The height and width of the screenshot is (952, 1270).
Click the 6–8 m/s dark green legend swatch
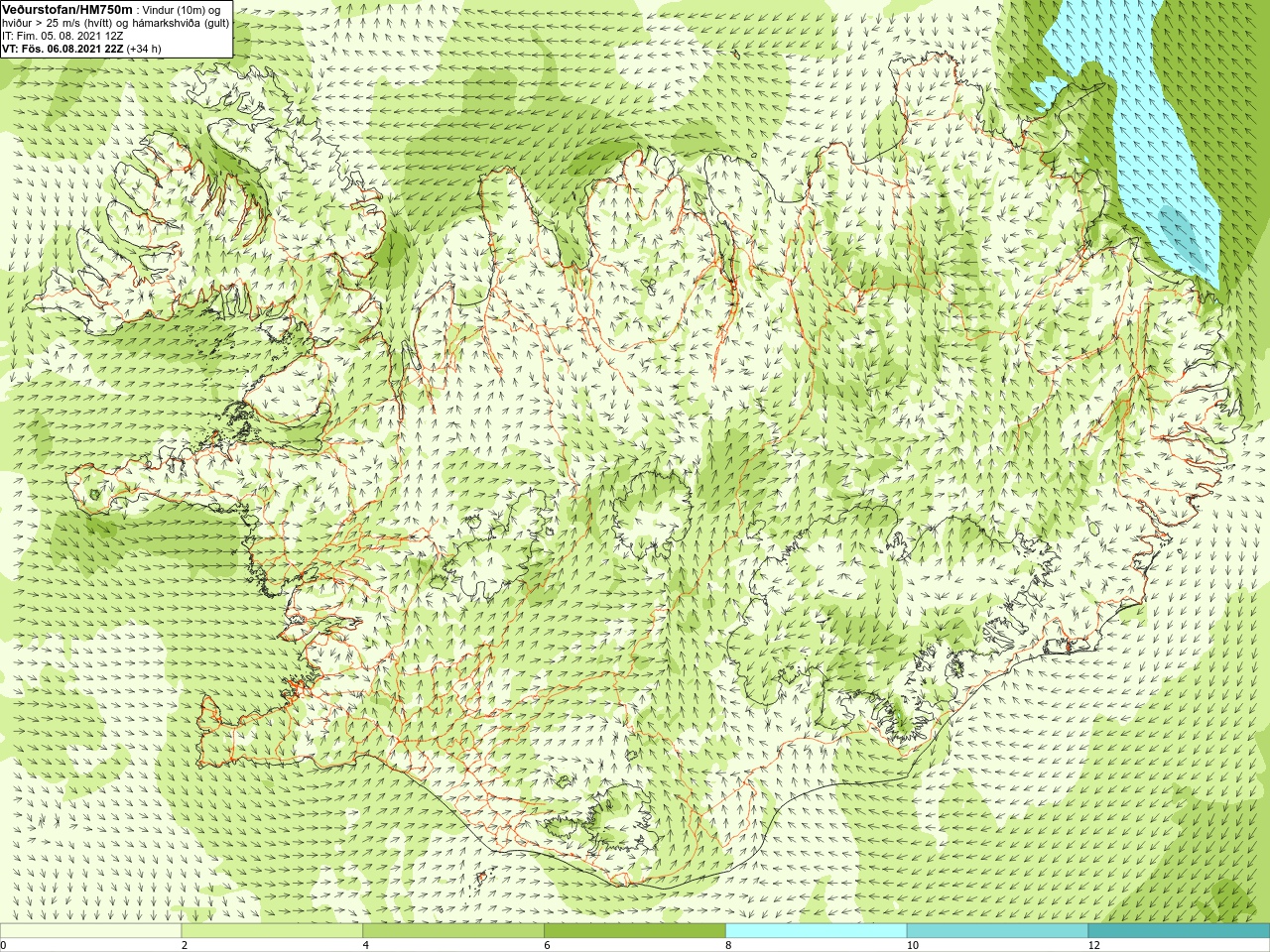tap(635, 931)
